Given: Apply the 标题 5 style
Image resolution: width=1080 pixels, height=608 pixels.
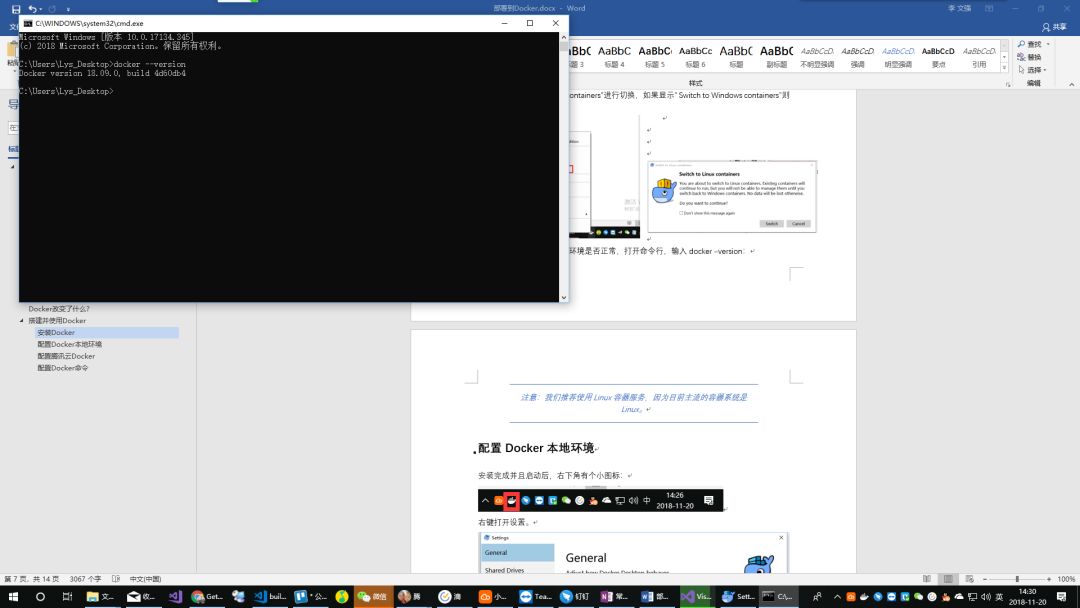Looking at the screenshot, I should pos(655,57).
